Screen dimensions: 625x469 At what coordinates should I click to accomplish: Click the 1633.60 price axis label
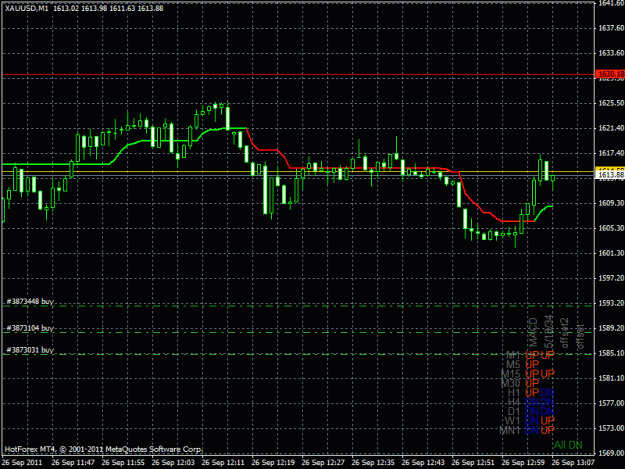(x=611, y=53)
